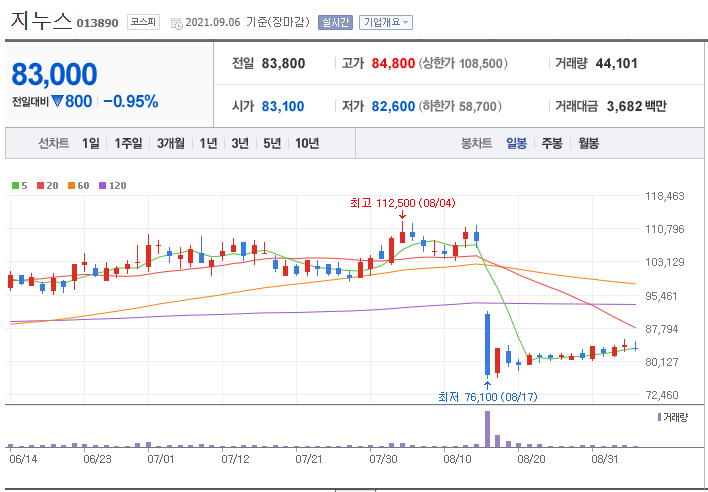This screenshot has width=708, height=492.
Task: Click the green 5-day moving average legend
Action: click(20, 186)
